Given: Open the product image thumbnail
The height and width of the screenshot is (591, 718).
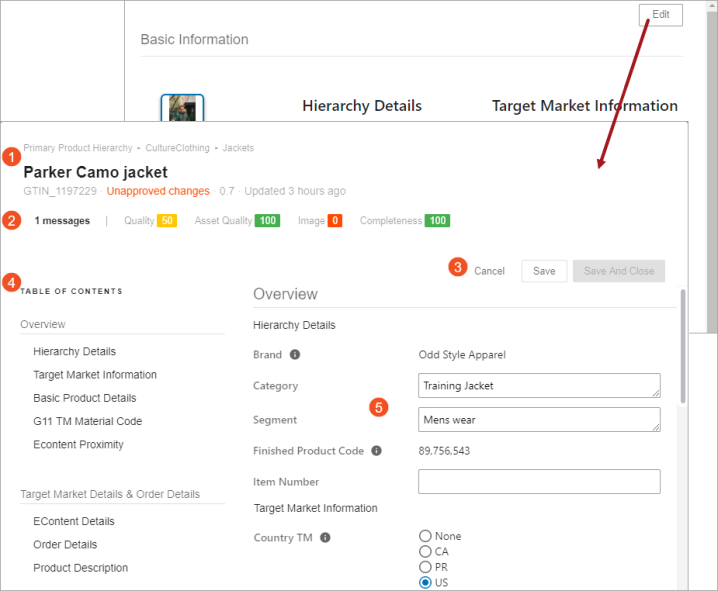Looking at the screenshot, I should tap(182, 108).
